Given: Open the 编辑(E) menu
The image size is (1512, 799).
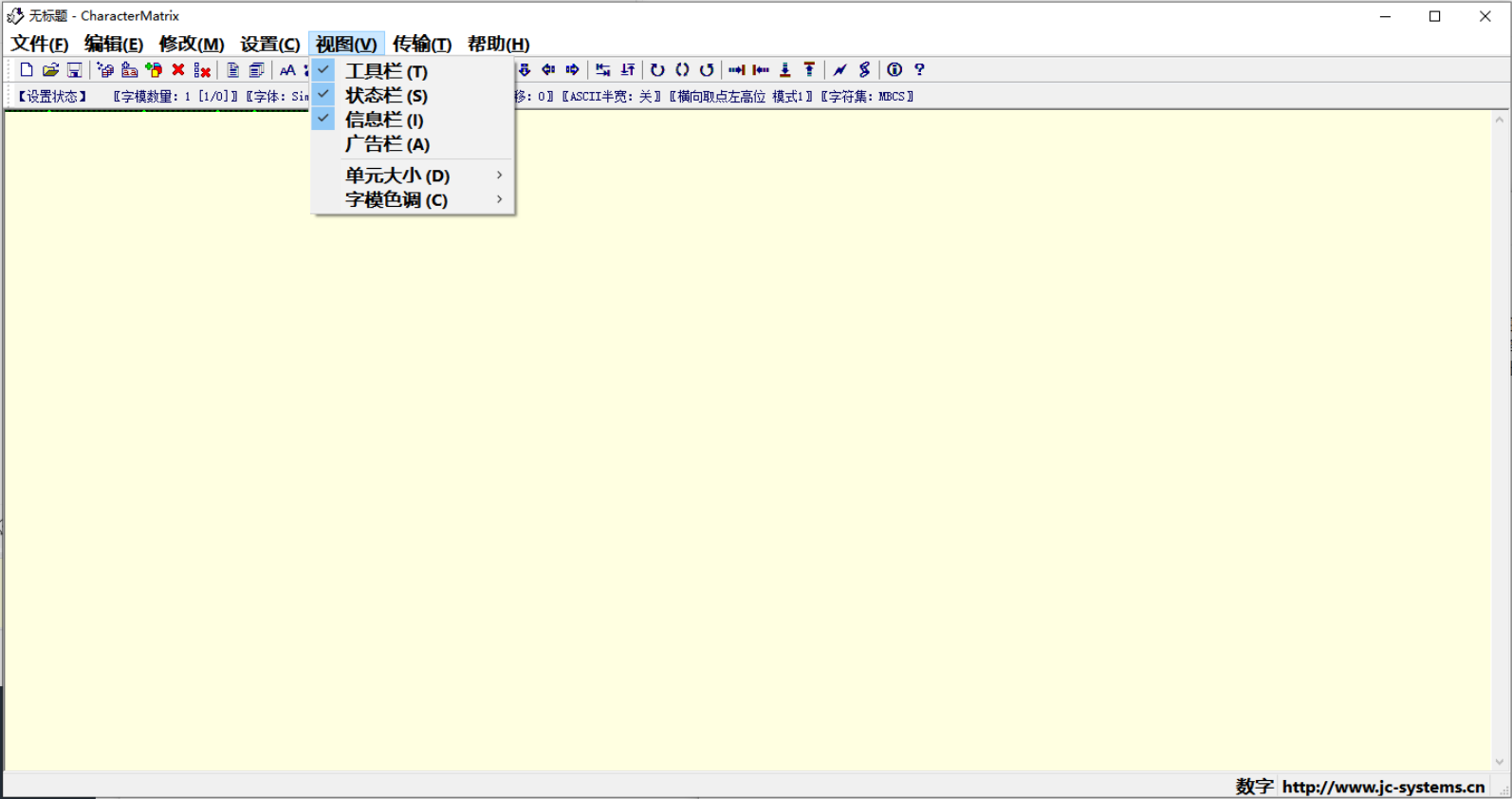Looking at the screenshot, I should pyautogui.click(x=114, y=45).
